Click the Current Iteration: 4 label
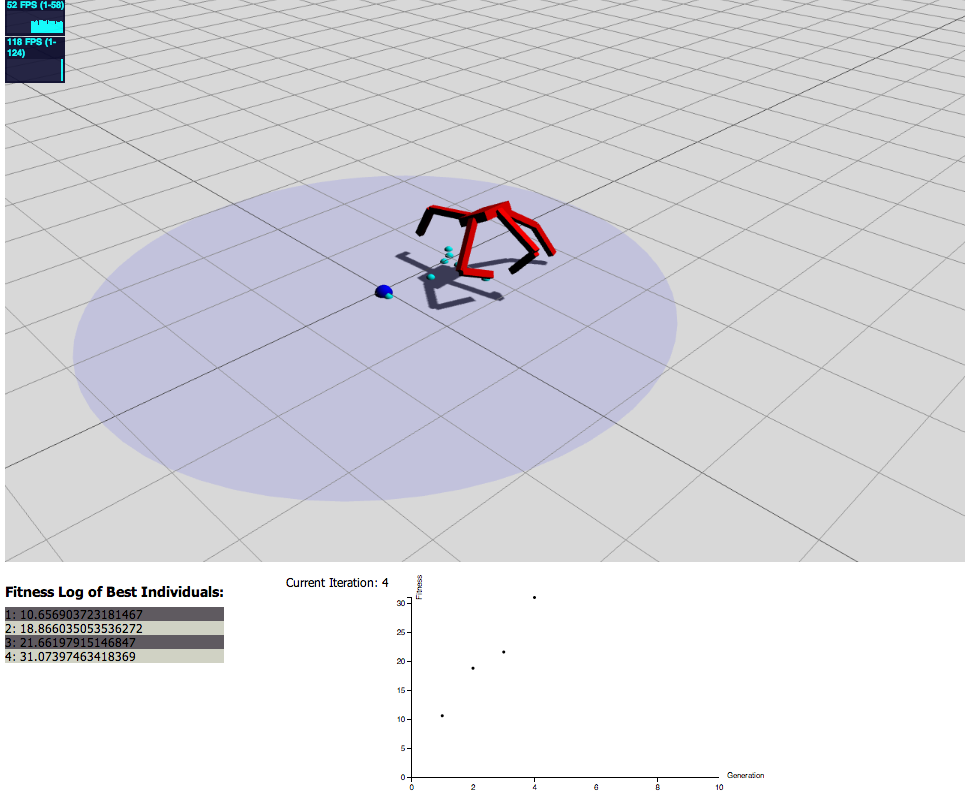Viewport: 971px width, 798px height. pos(337,583)
